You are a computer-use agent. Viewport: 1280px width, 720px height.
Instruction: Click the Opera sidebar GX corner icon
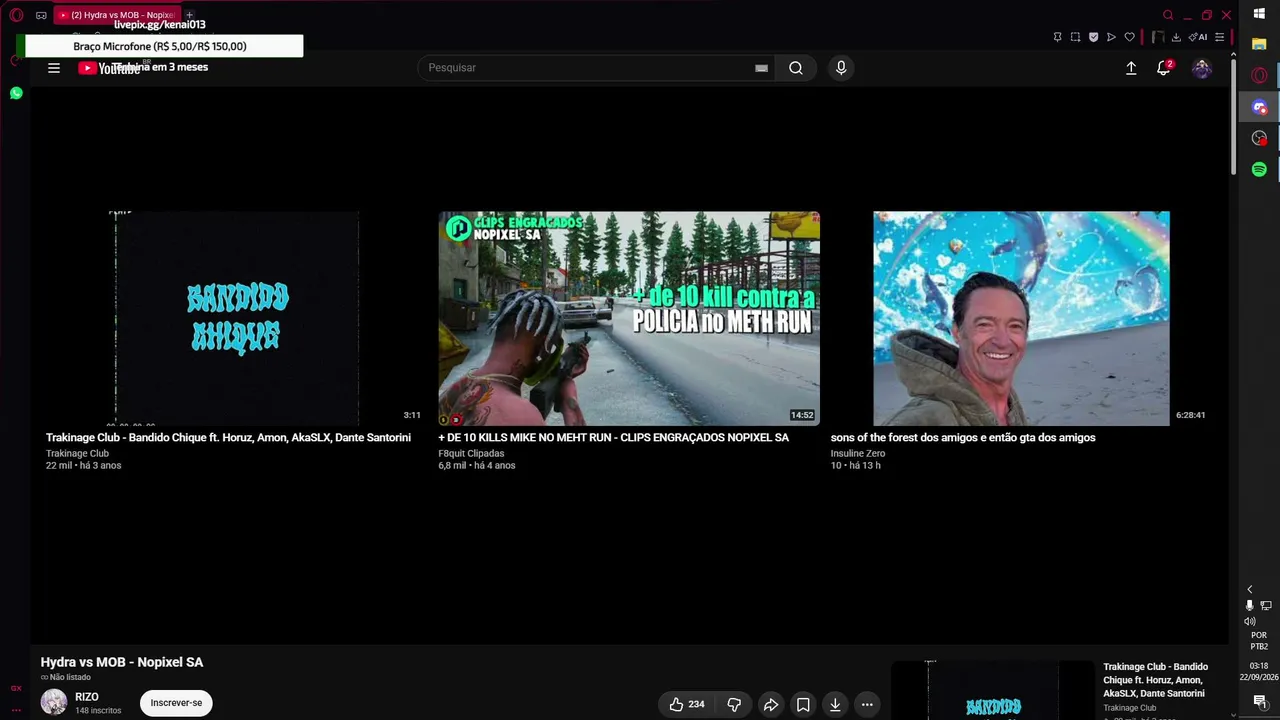pyautogui.click(x=16, y=688)
